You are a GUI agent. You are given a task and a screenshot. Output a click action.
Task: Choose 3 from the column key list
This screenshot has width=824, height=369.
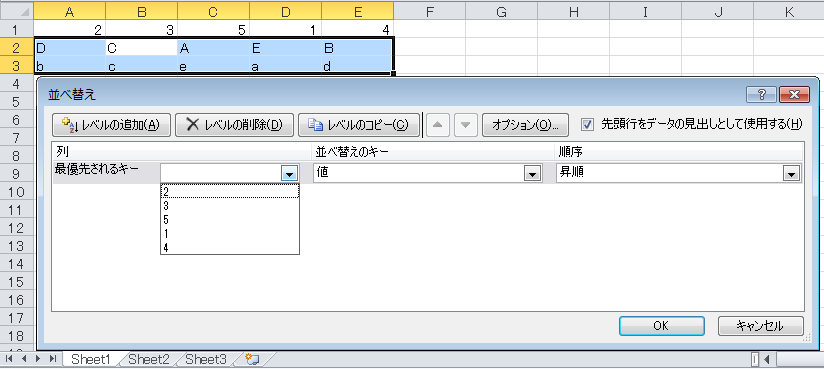pos(230,206)
